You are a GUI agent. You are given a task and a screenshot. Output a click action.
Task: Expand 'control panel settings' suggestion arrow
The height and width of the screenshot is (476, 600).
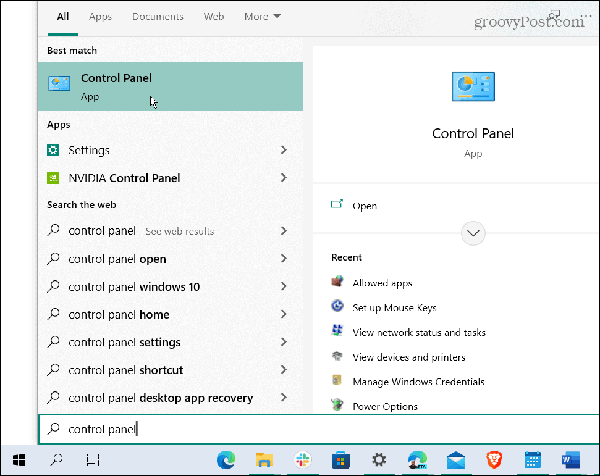284,342
